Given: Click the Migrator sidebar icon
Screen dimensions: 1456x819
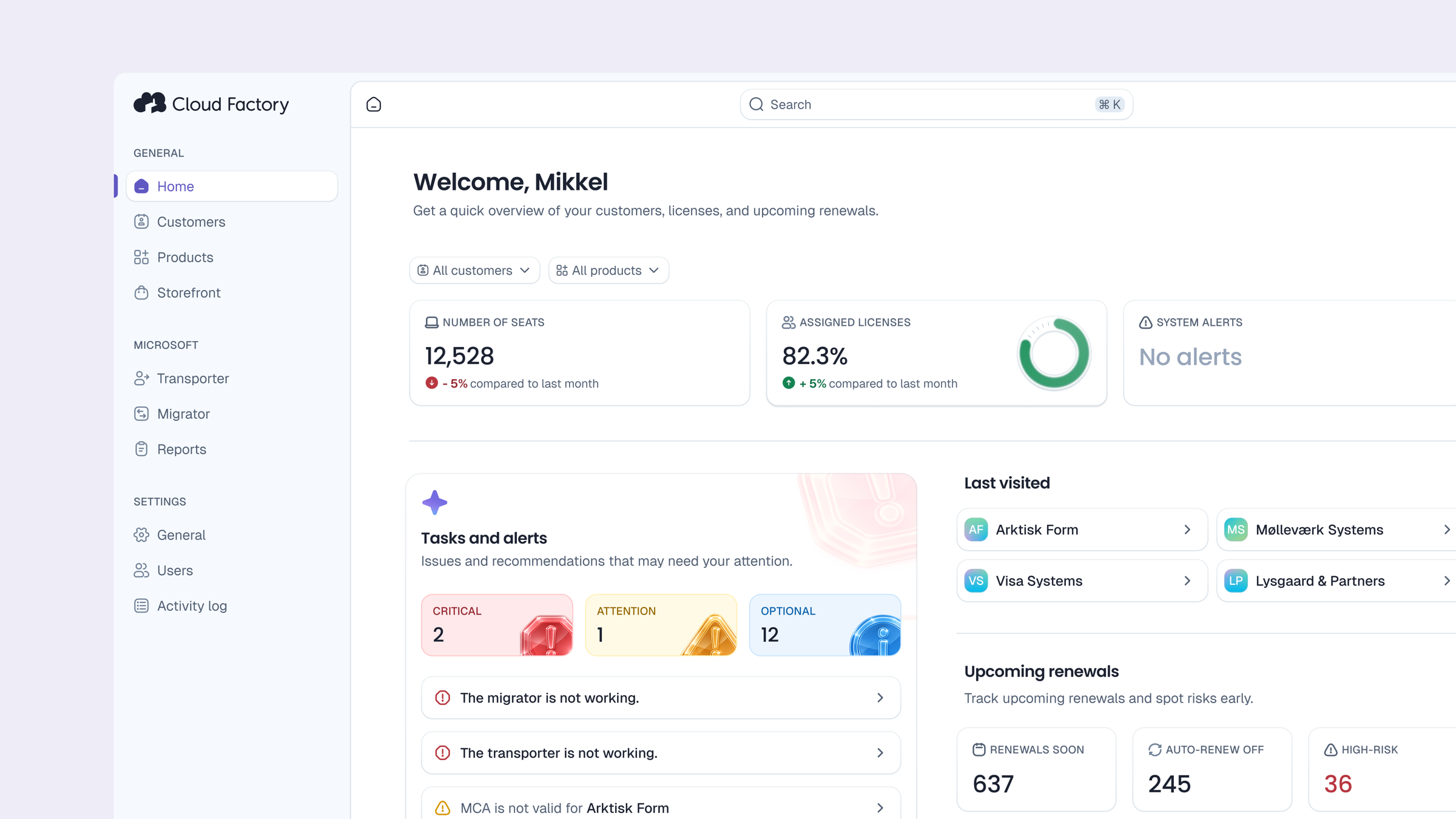Looking at the screenshot, I should point(141,414).
